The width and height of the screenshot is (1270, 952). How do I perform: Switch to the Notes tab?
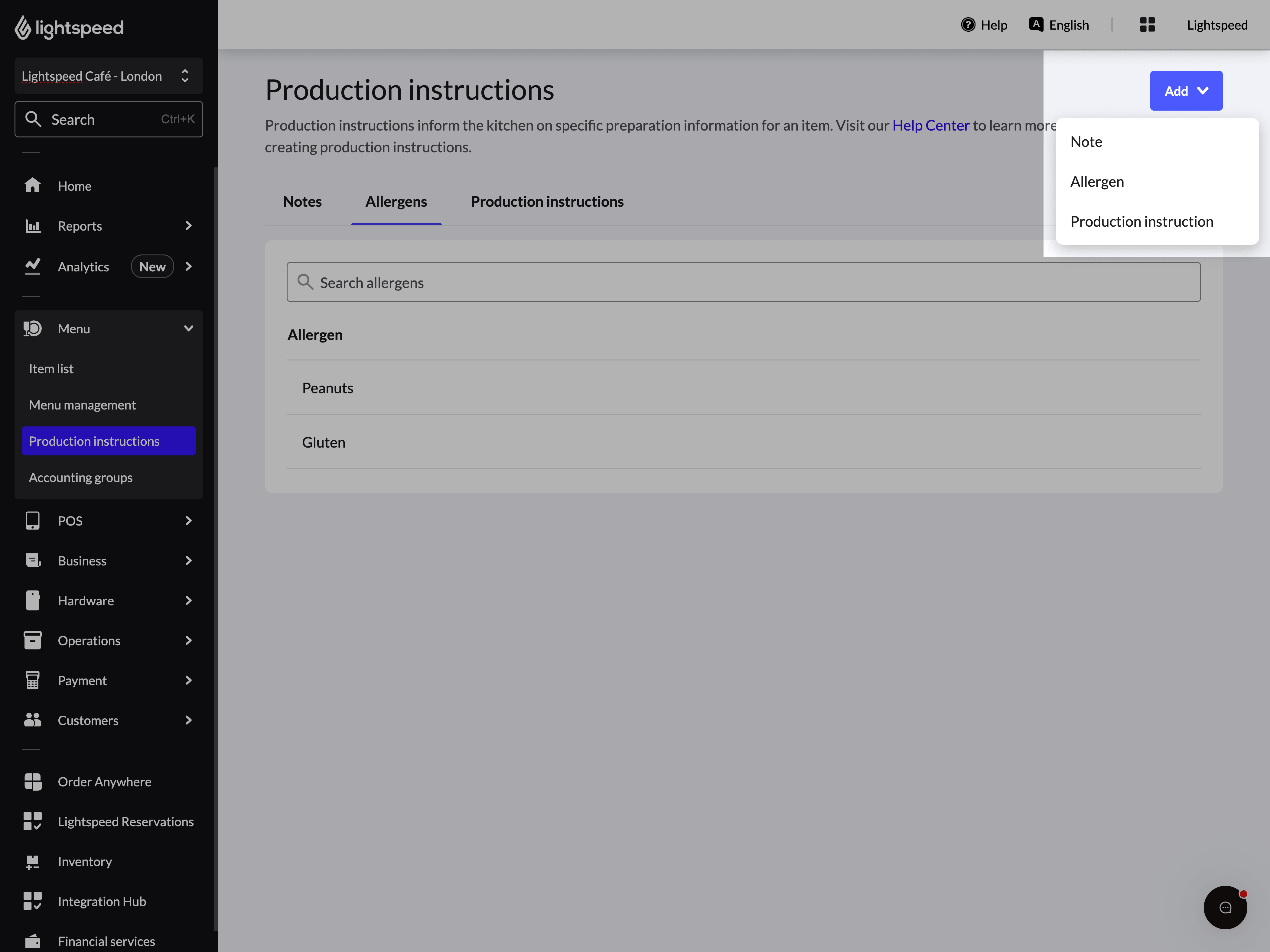pyautogui.click(x=302, y=201)
